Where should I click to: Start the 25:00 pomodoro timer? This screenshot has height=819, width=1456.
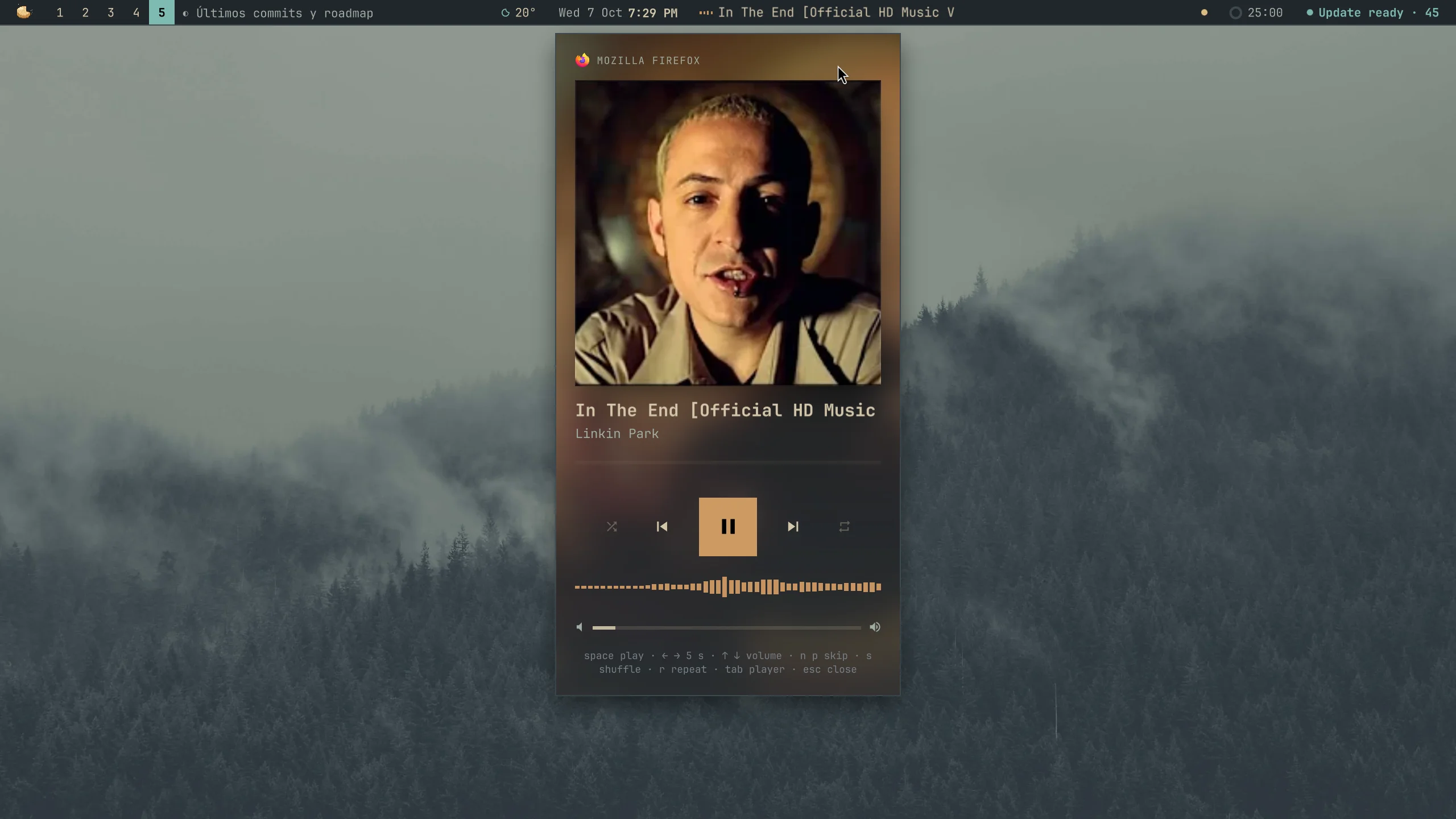tap(1256, 13)
